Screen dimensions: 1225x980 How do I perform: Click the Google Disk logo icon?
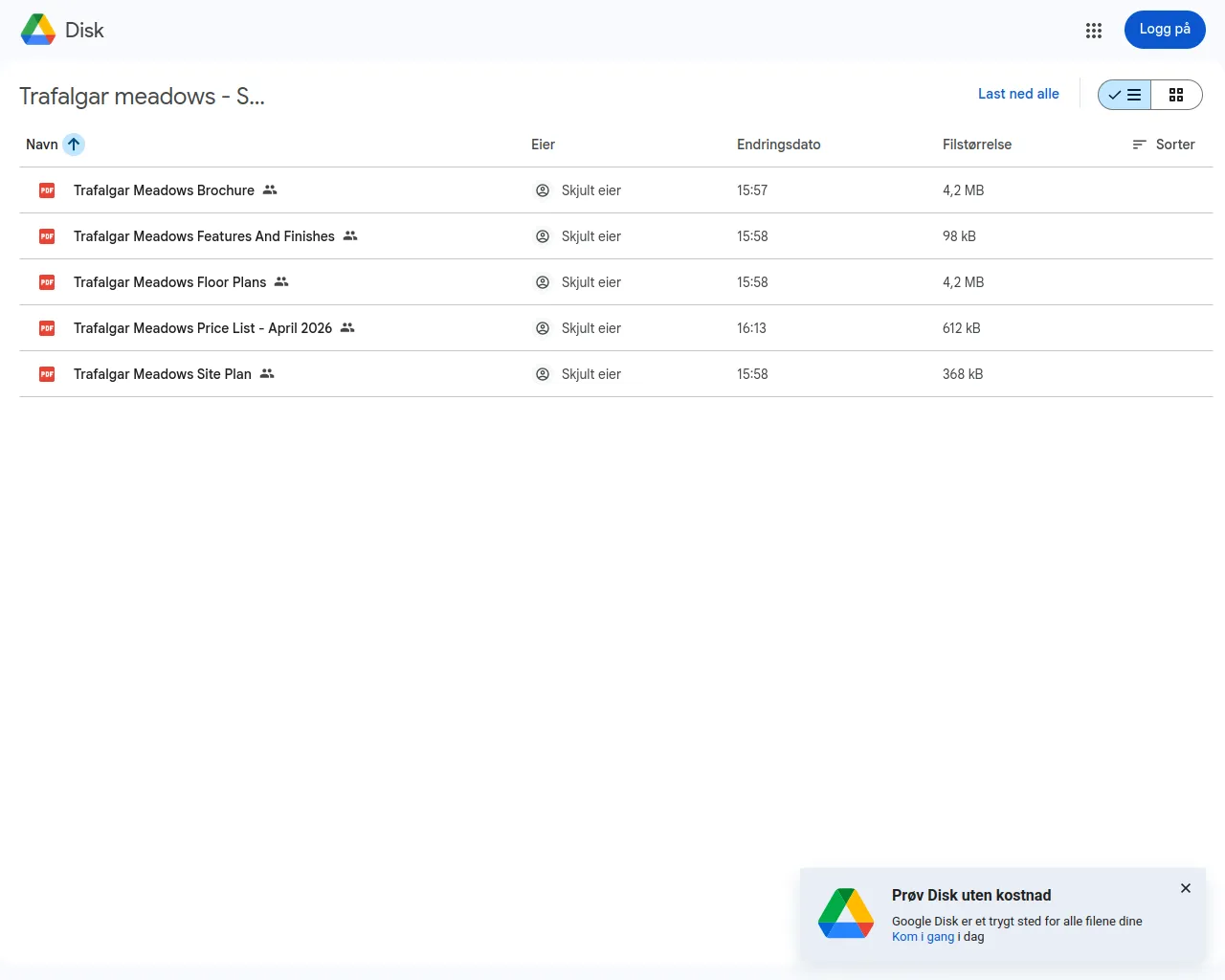(x=37, y=29)
